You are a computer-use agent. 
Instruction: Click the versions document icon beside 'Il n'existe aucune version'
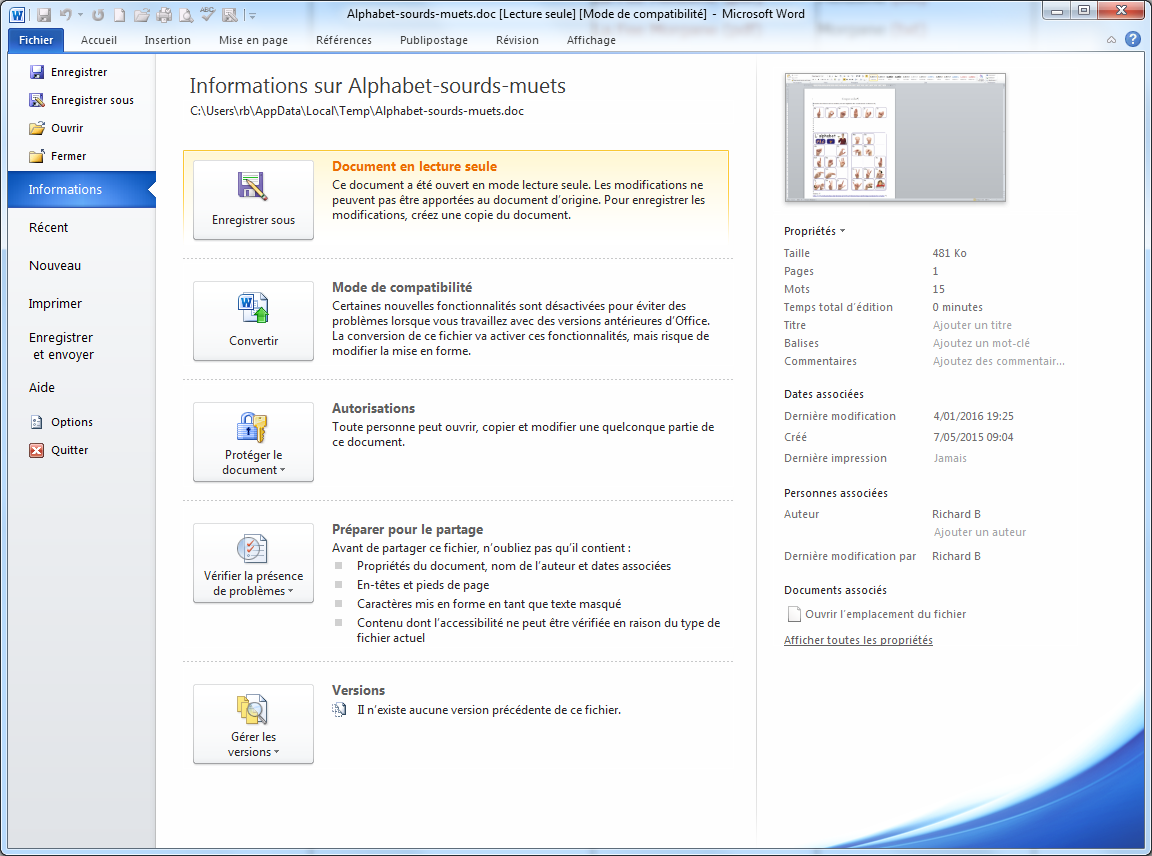click(x=339, y=710)
